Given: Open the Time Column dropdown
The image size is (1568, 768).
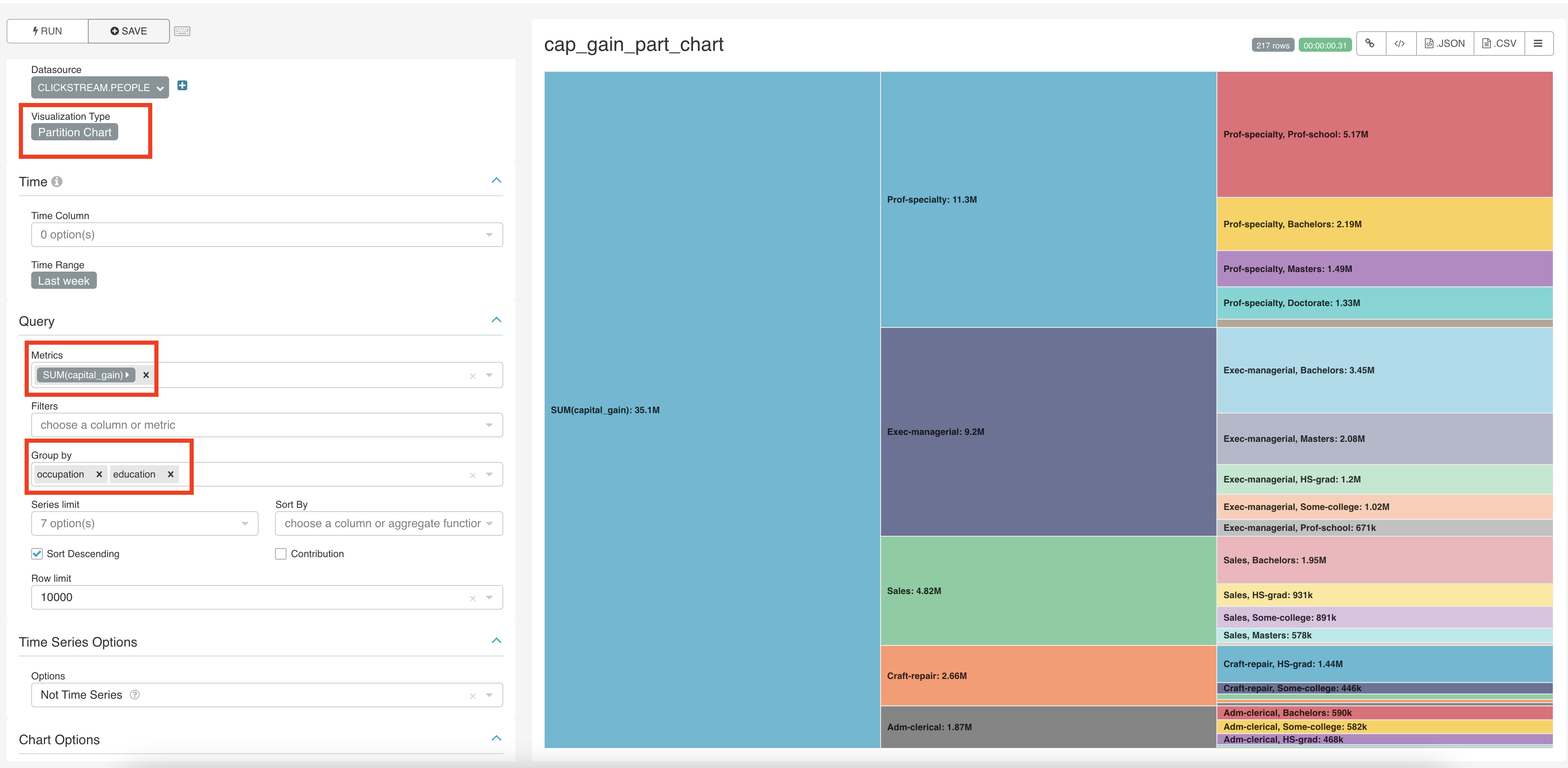Looking at the screenshot, I should tap(267, 234).
